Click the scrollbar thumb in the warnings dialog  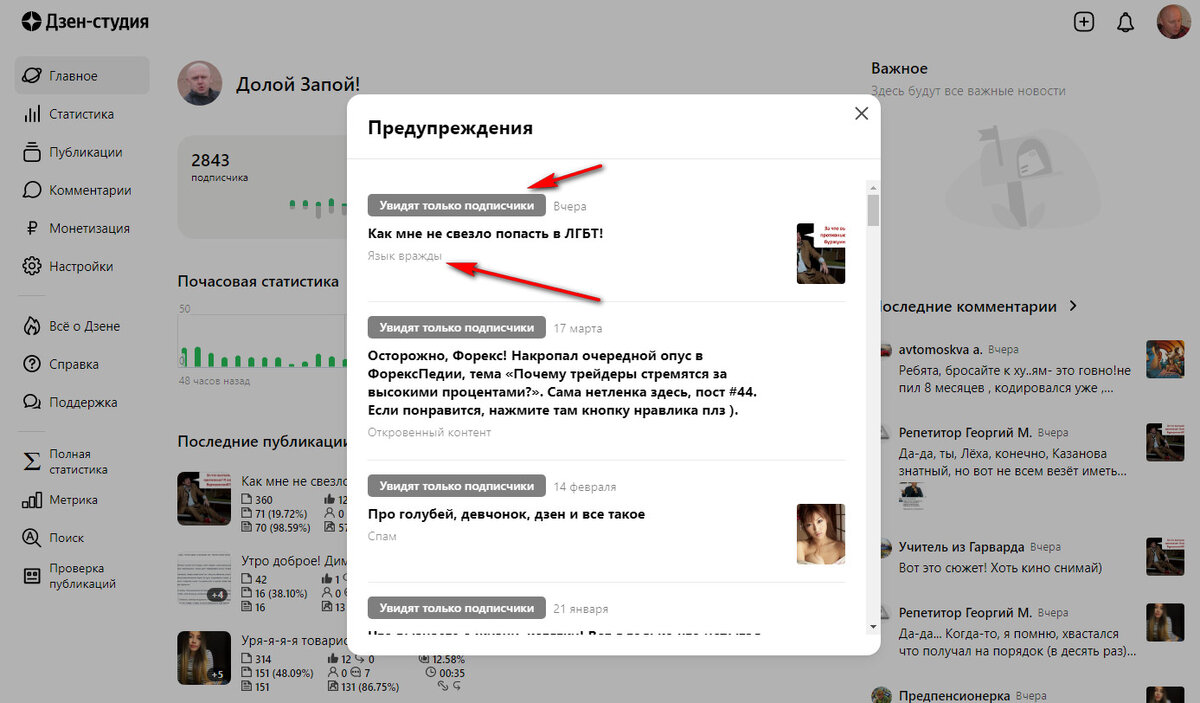click(x=873, y=211)
